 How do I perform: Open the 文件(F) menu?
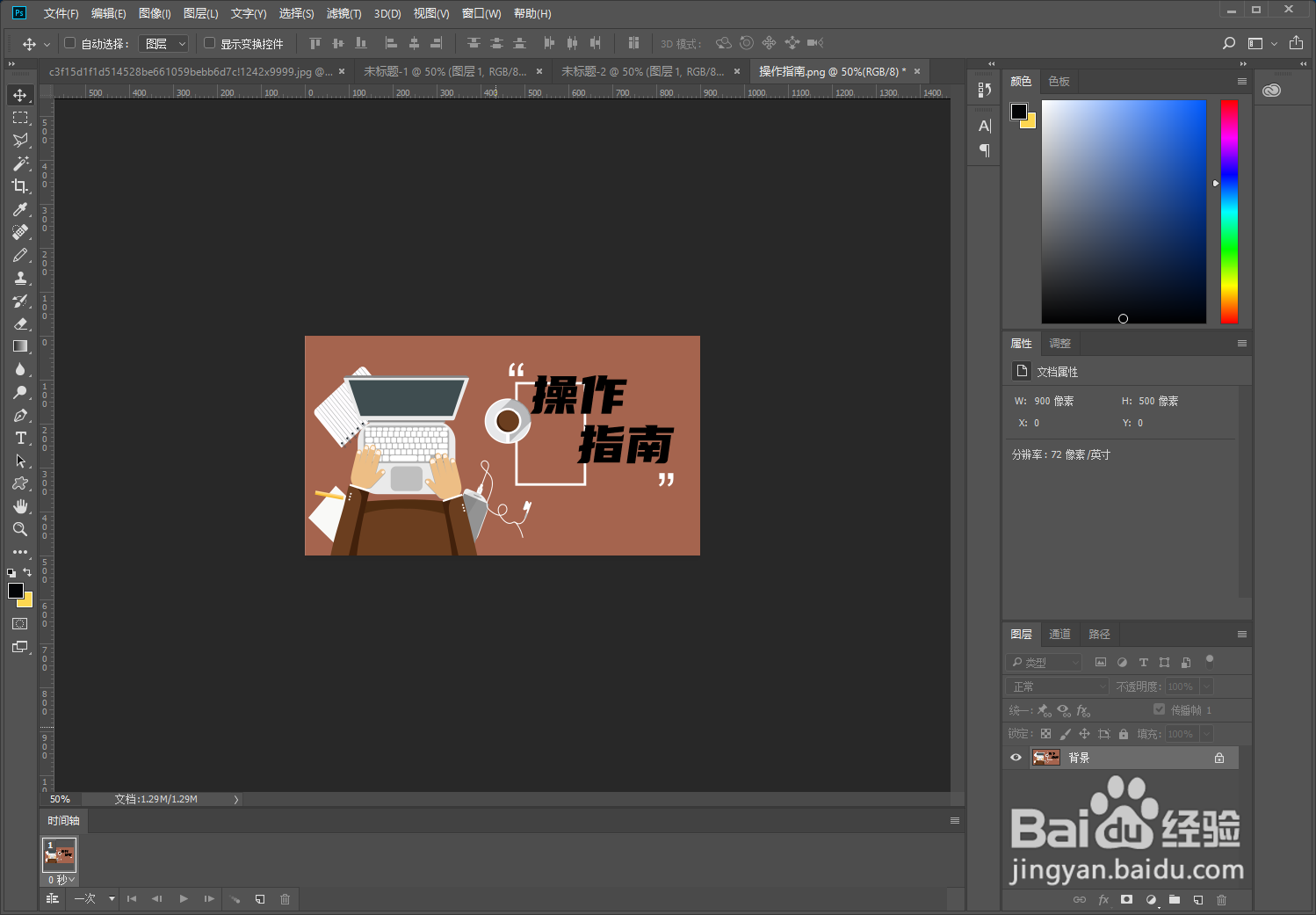(61, 13)
